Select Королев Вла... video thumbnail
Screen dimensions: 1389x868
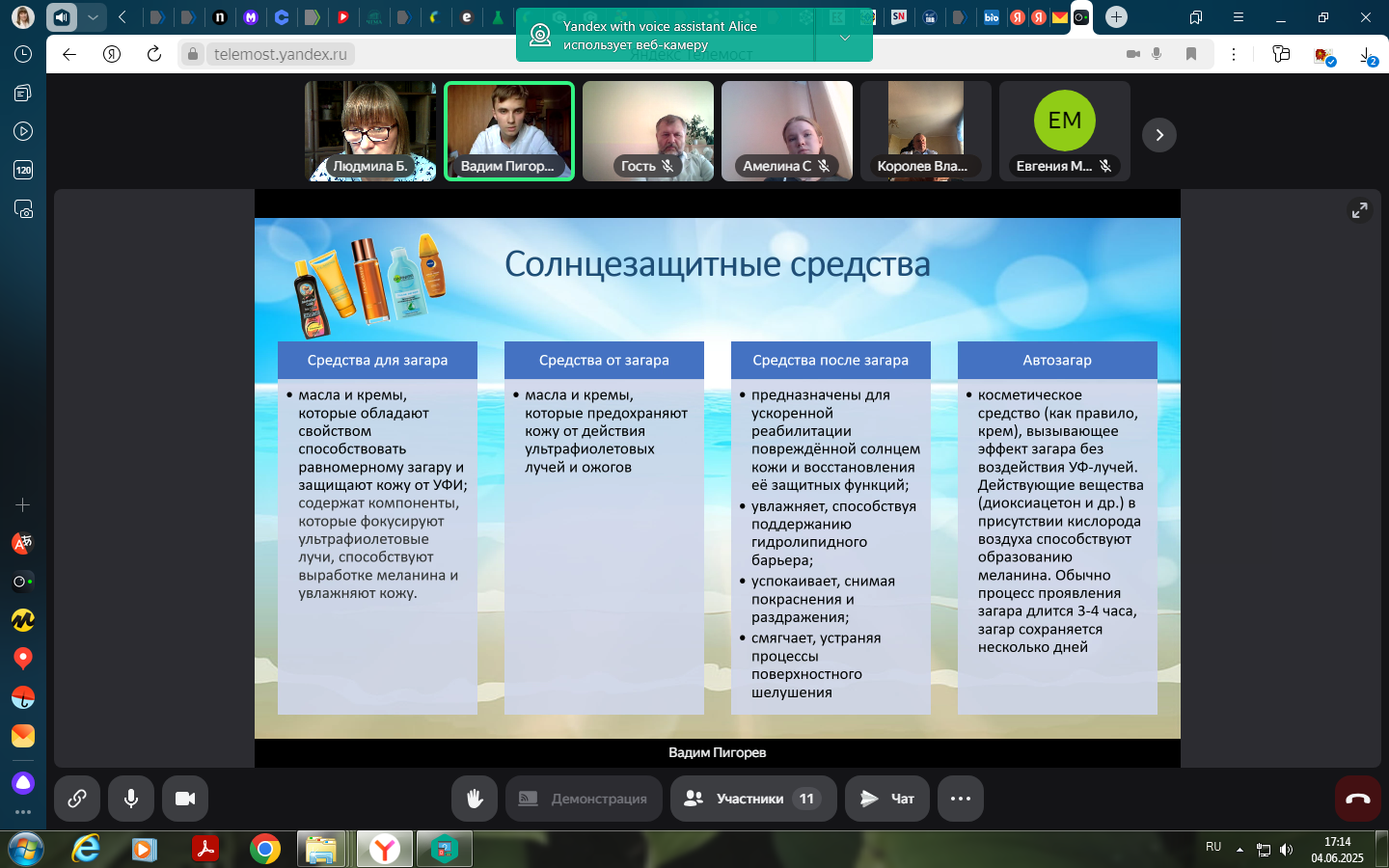(926, 131)
